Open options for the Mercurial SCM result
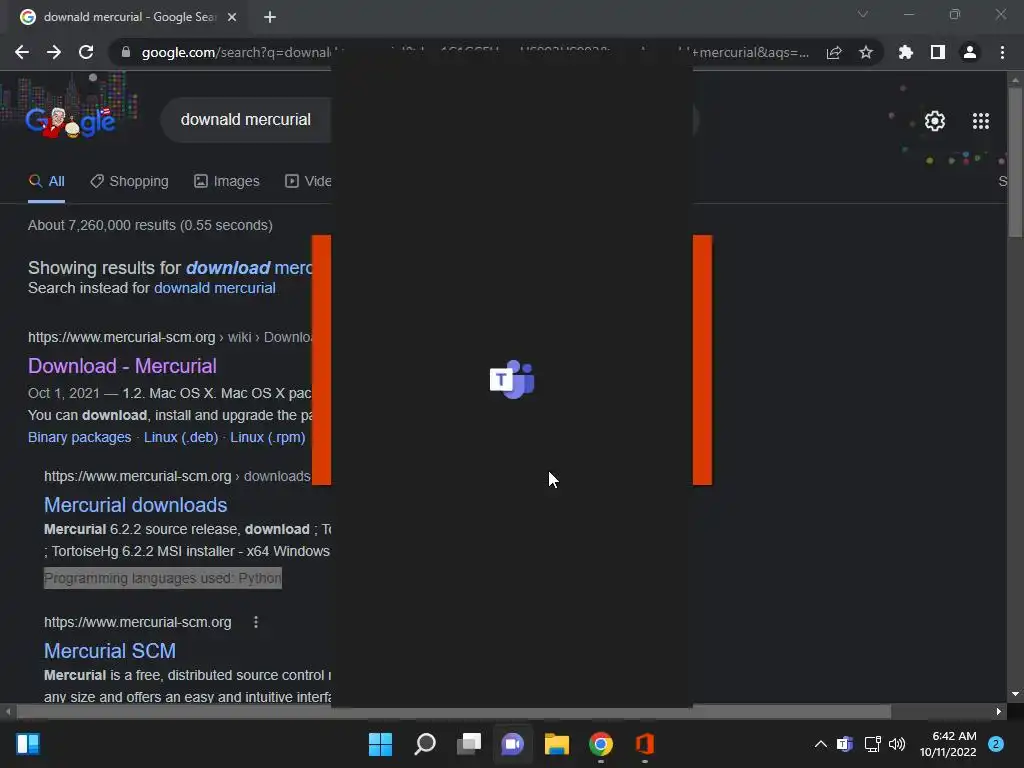1024x768 pixels. click(256, 622)
